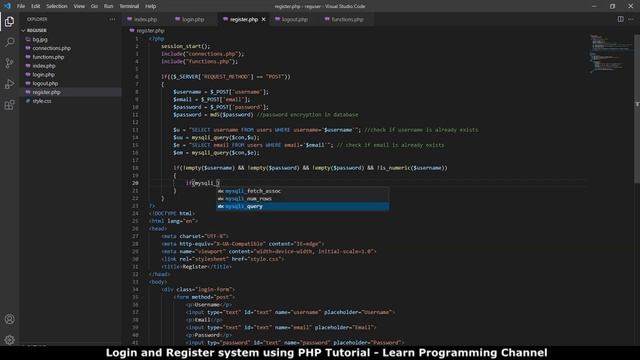This screenshot has height=360, width=640.
Task: Click the session_start(); line
Action: click(186, 46)
